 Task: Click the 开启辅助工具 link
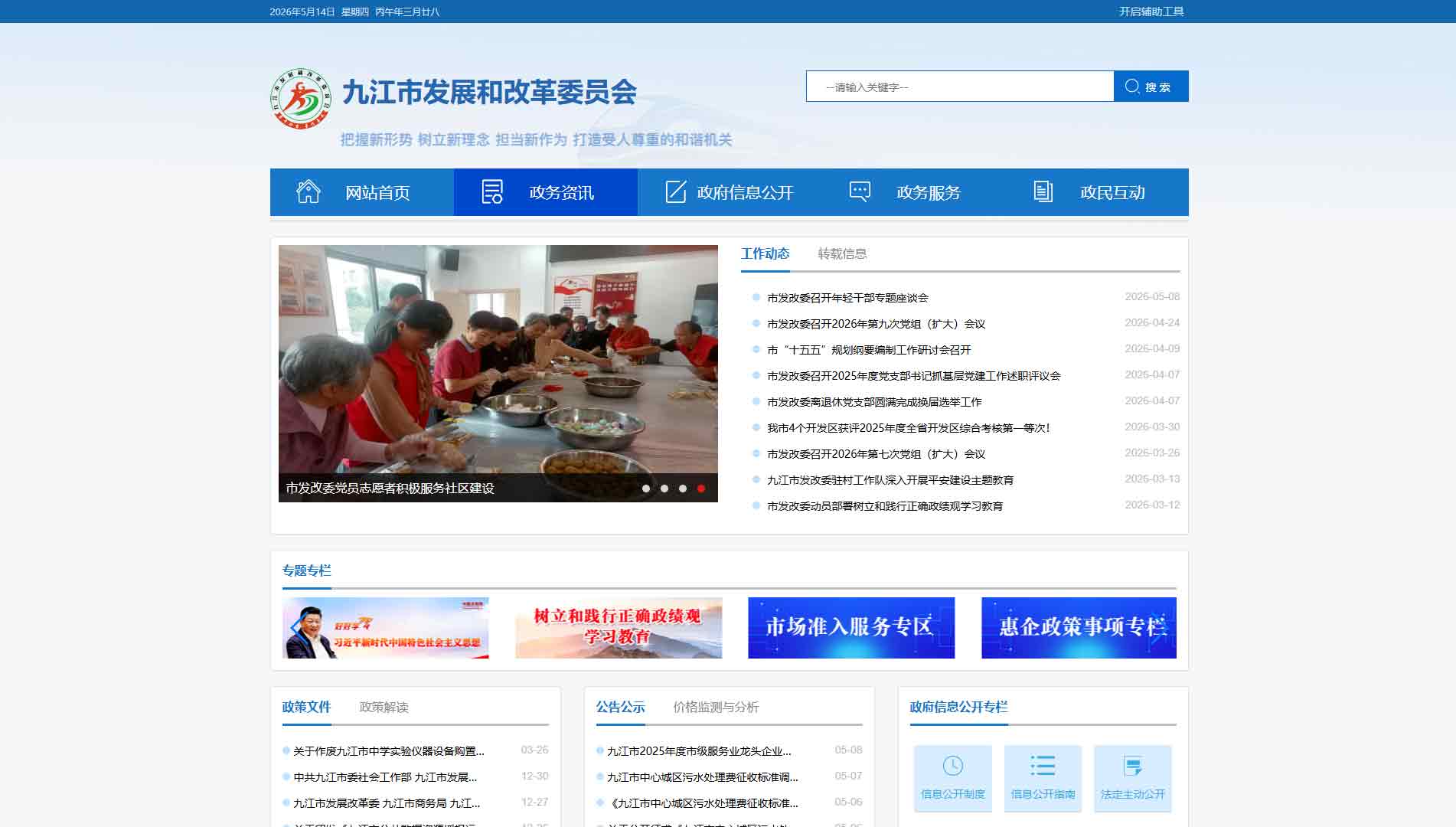coord(1151,11)
